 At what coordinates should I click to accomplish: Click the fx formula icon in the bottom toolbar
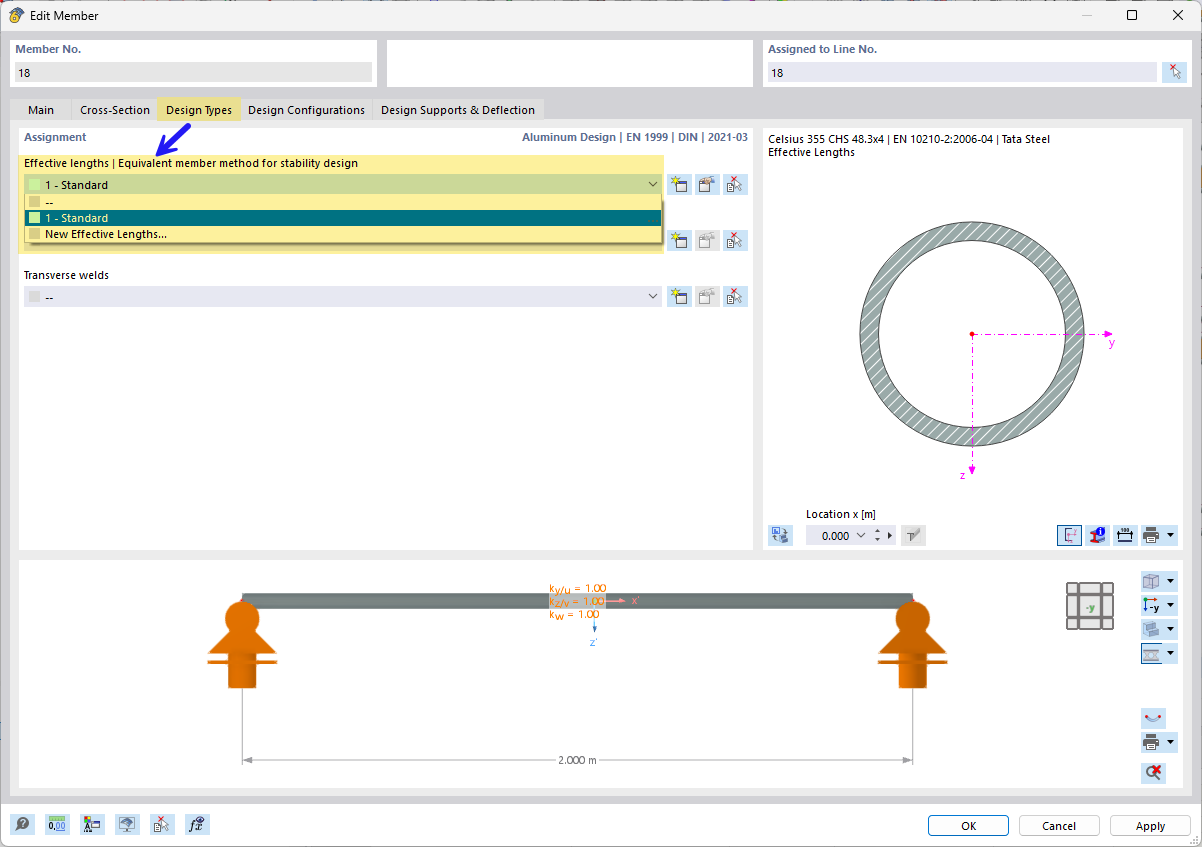click(x=197, y=824)
